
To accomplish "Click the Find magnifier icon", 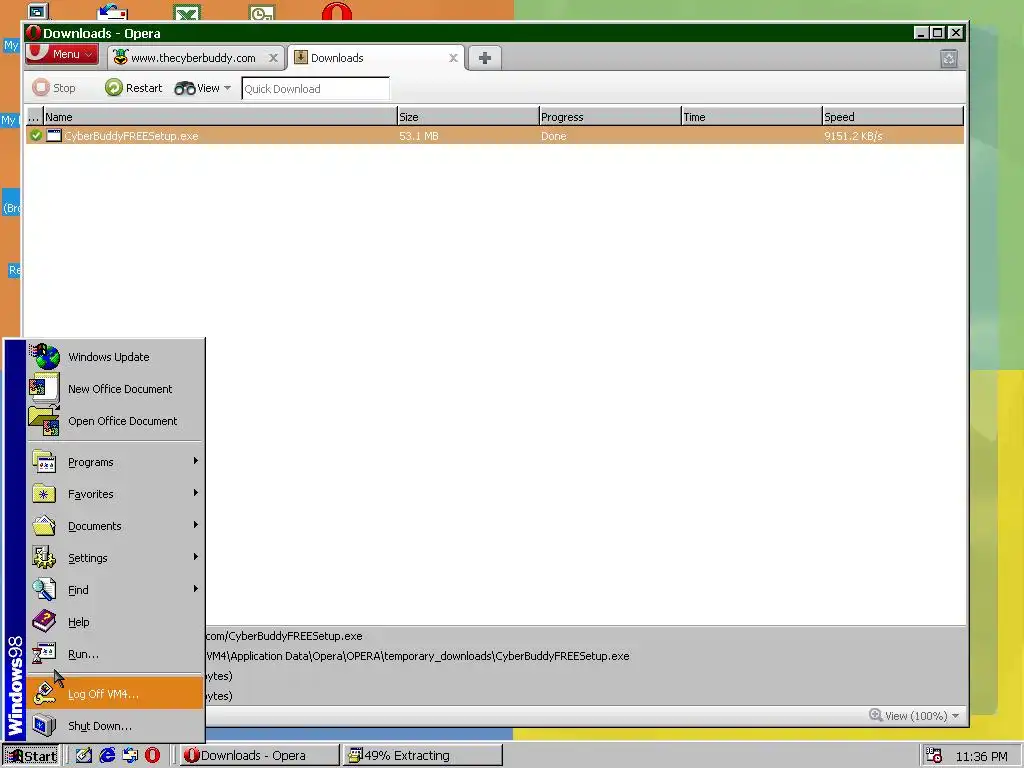I will (44, 590).
